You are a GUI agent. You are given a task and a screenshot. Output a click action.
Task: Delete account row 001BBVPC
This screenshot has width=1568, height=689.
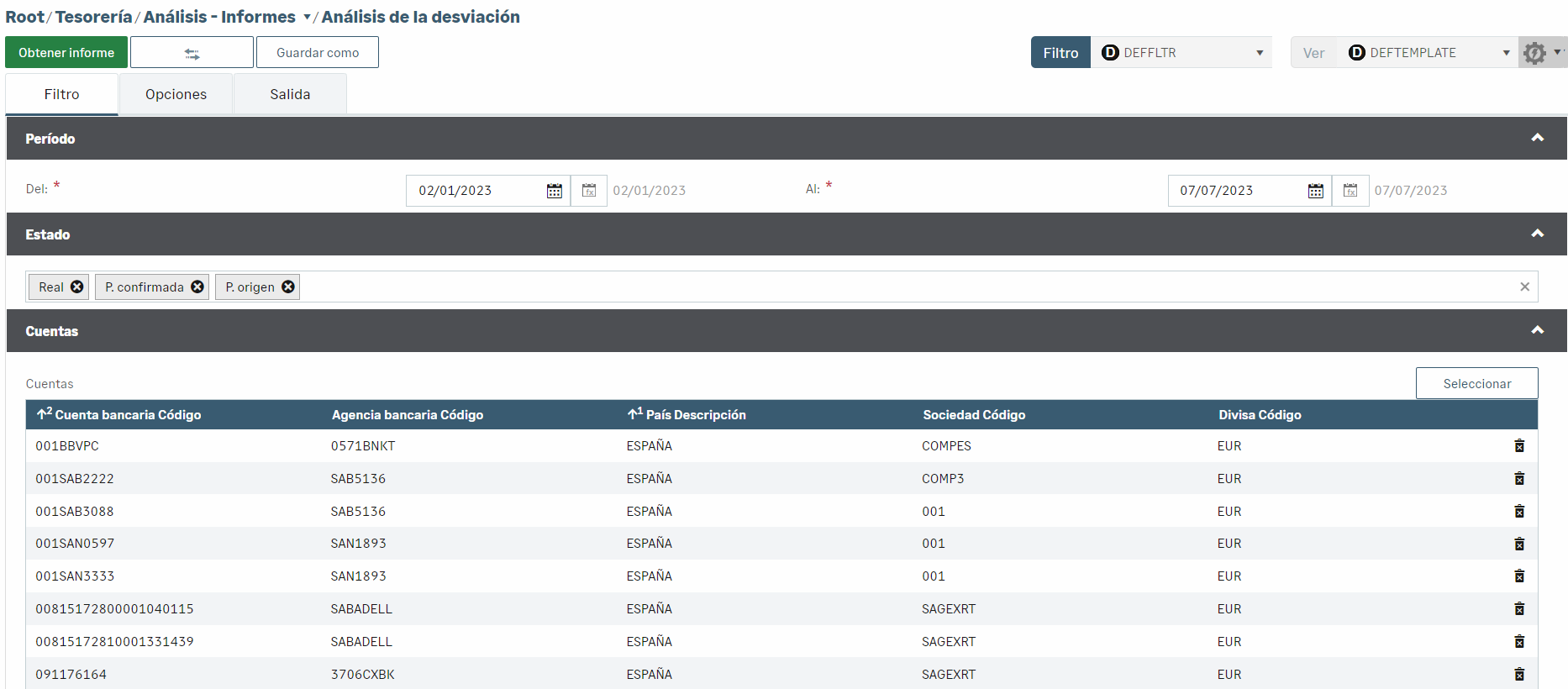click(x=1518, y=446)
